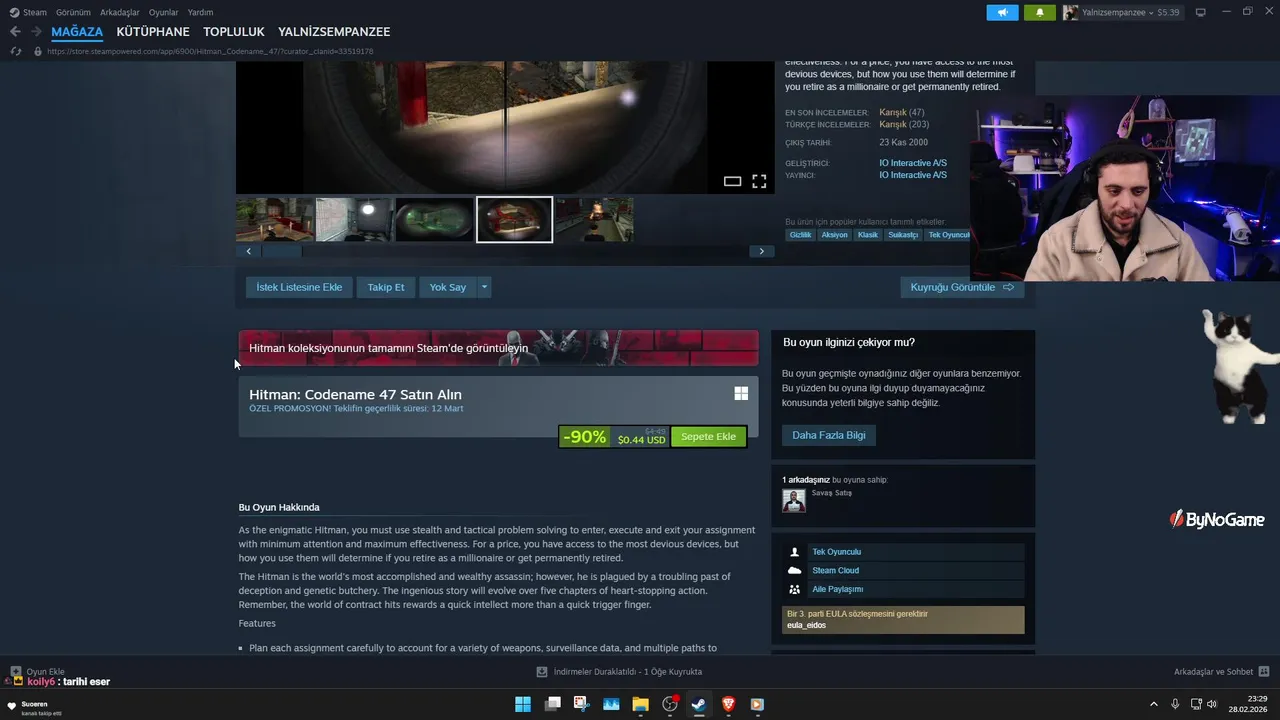Open the eula_eidos agreement link

point(806,625)
